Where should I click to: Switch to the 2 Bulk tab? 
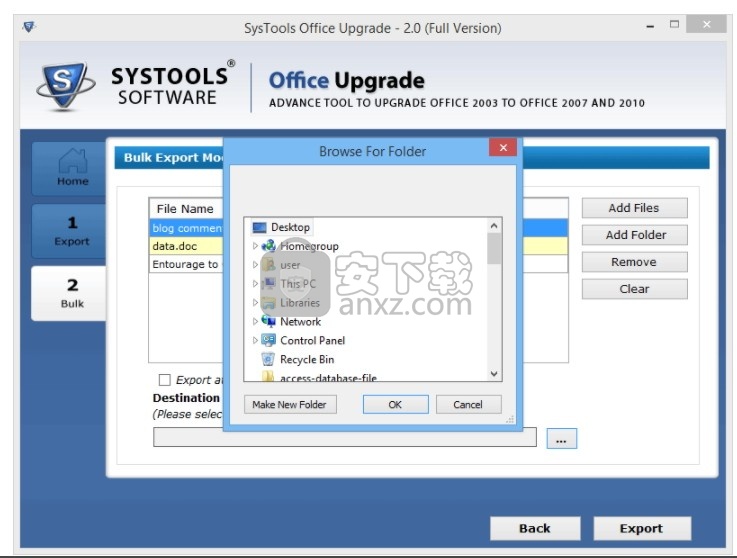tap(69, 293)
